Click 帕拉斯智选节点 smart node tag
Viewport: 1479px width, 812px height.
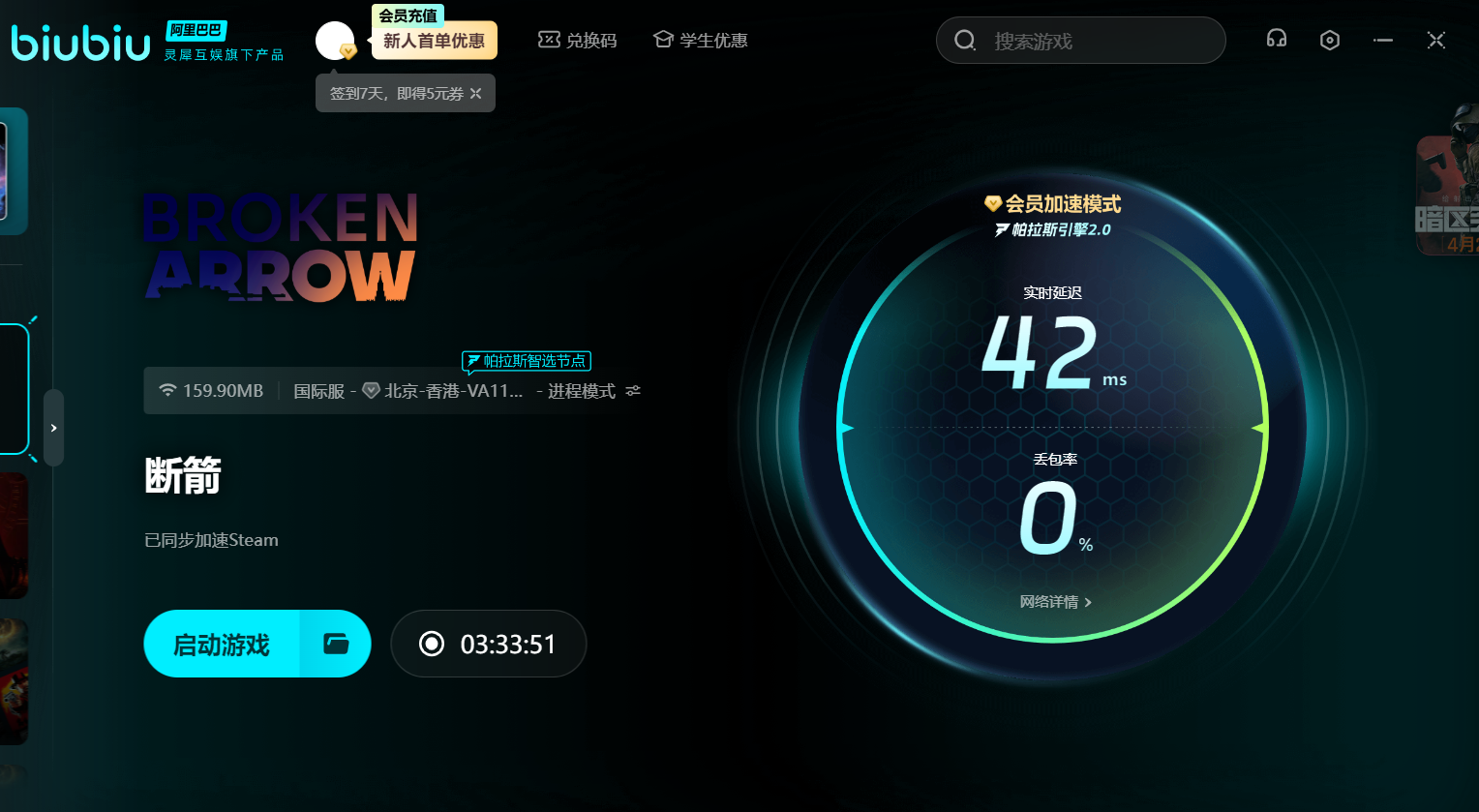(x=527, y=361)
